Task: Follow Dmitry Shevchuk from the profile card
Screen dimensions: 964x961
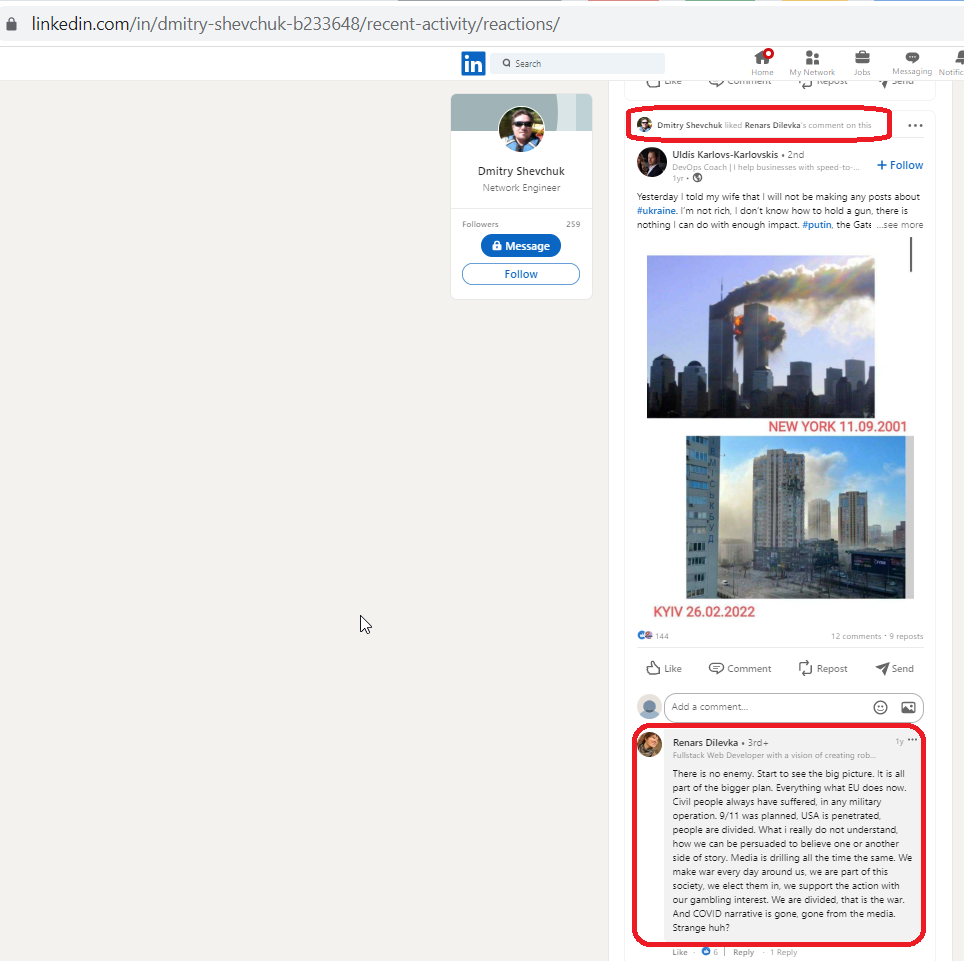Action: click(521, 274)
